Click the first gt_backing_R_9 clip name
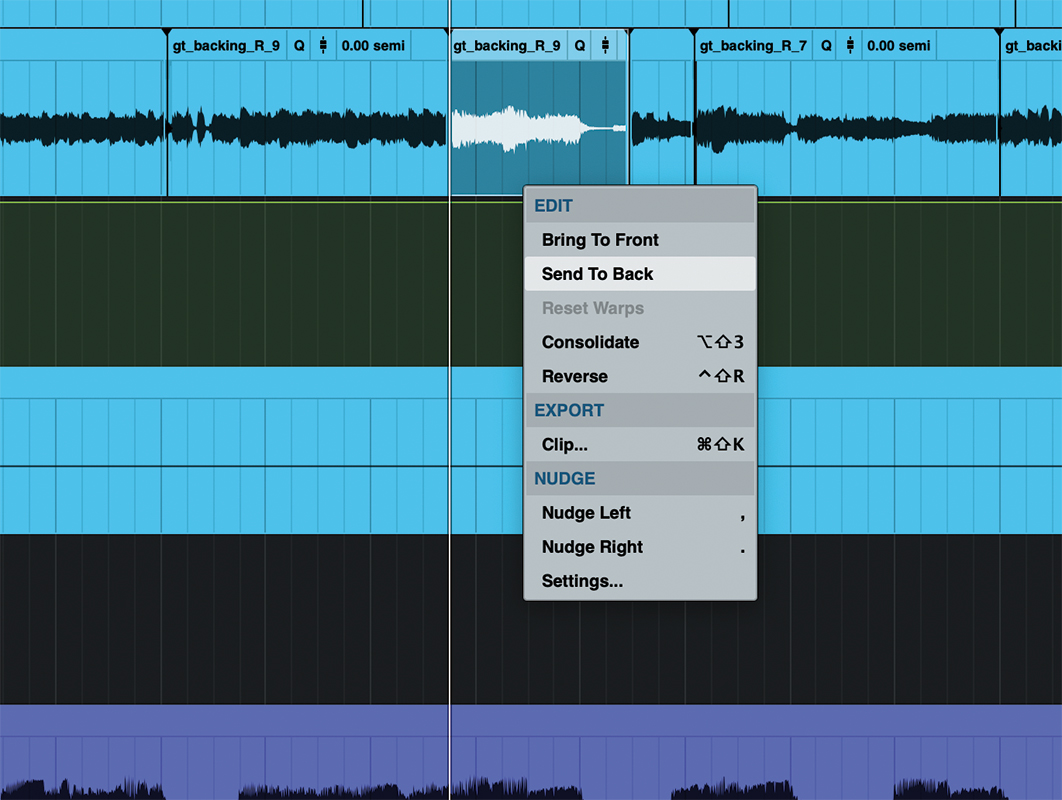Screen dimensions: 1062x800 click(226, 45)
